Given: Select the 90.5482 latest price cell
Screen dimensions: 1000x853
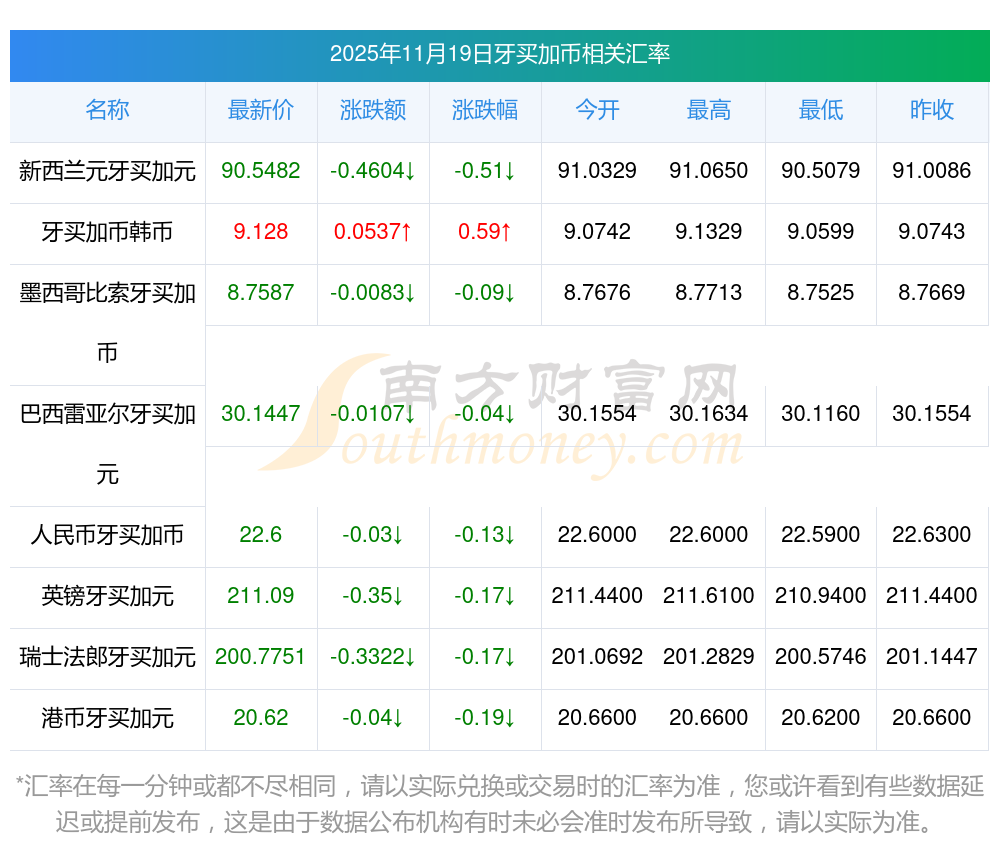Looking at the screenshot, I should point(261,170).
